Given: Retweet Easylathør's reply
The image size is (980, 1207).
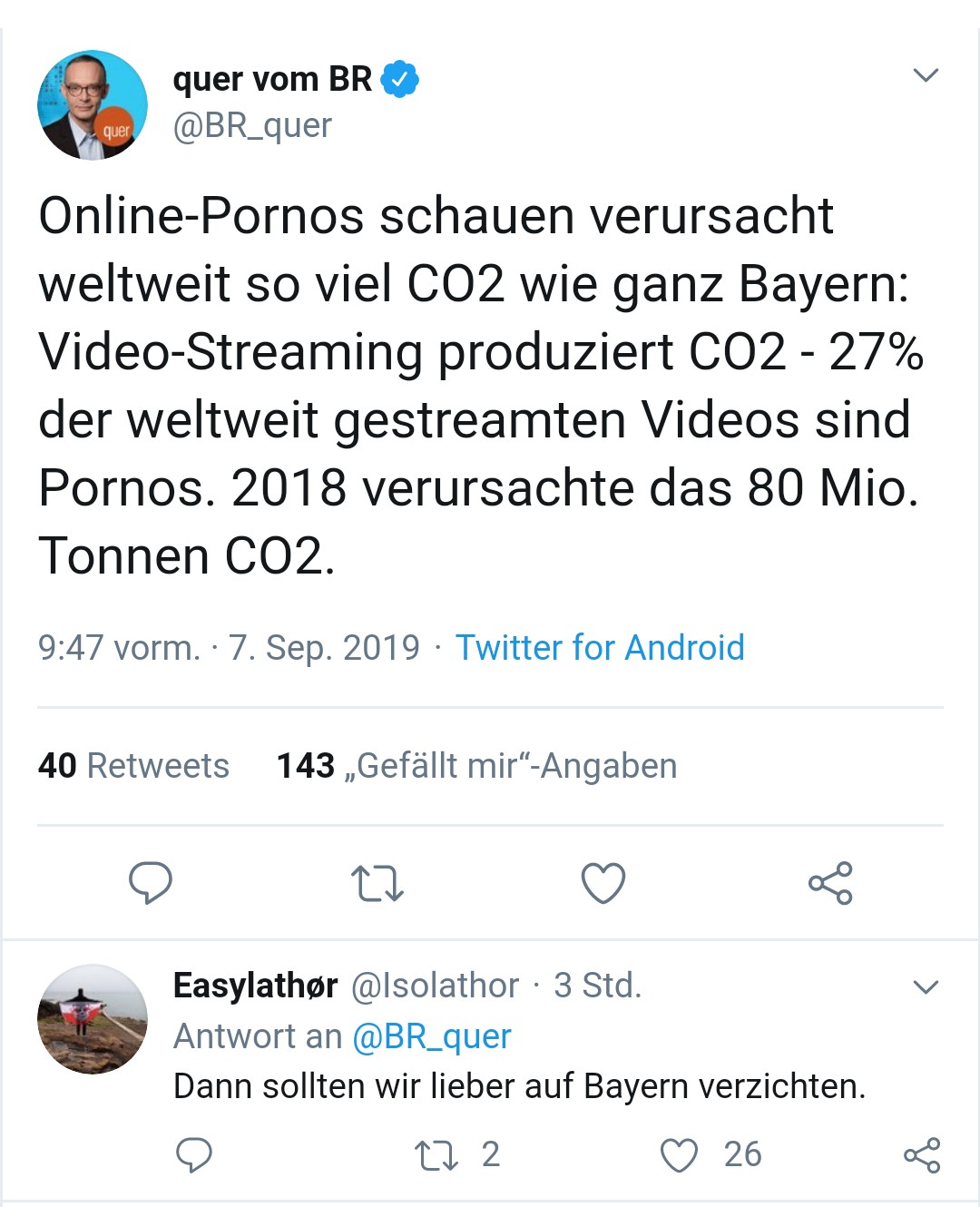Looking at the screenshot, I should [x=436, y=1155].
